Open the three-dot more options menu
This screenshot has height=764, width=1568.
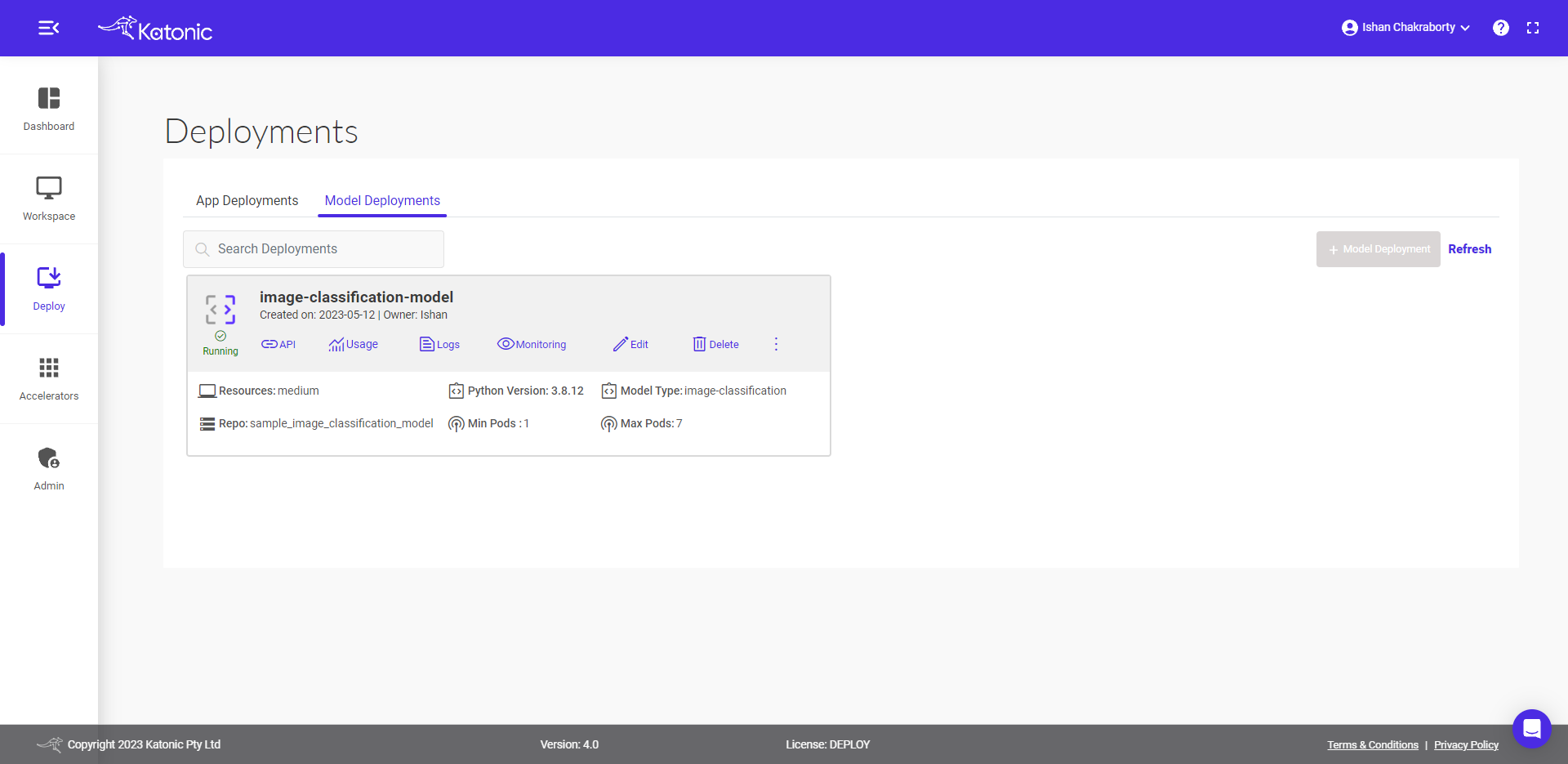pos(776,344)
